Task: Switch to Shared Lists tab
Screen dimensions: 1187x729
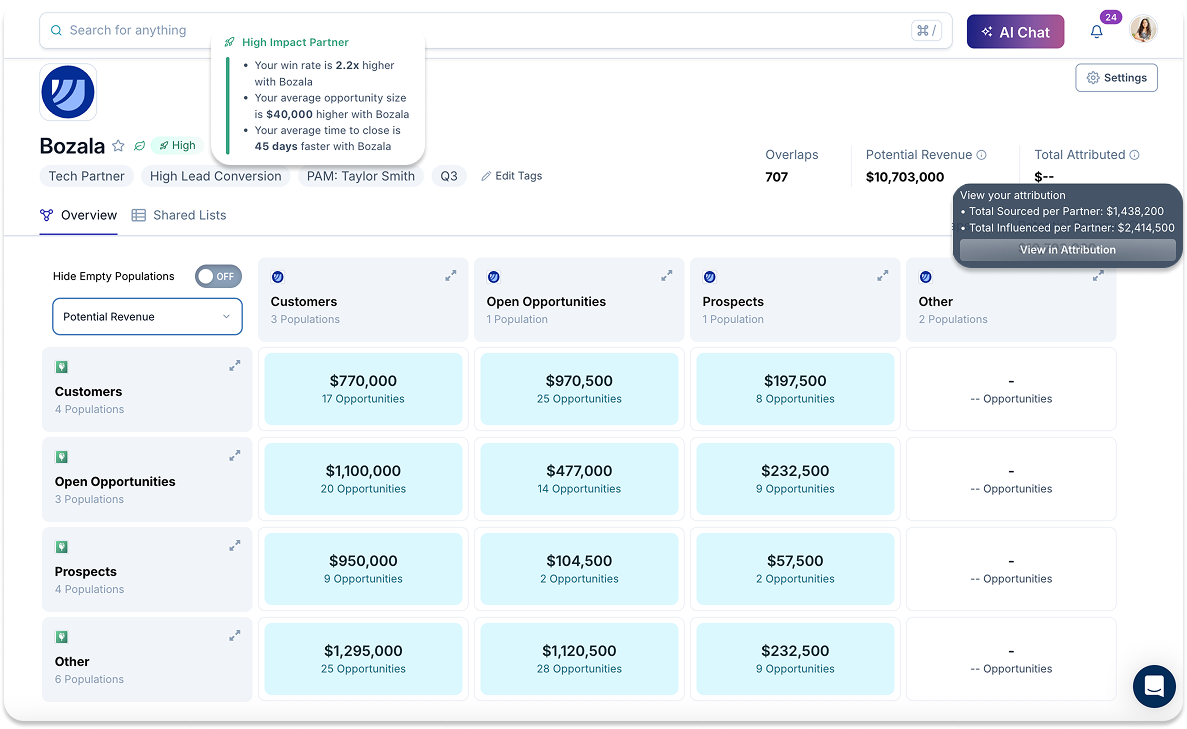Action: [179, 215]
